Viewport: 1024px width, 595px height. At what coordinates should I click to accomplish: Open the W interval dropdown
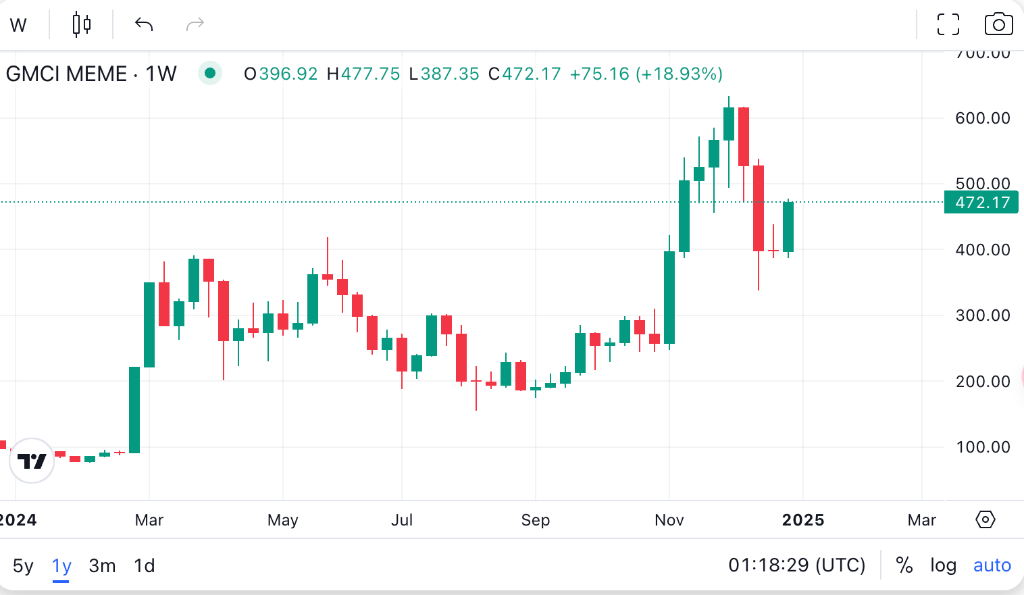[18, 24]
